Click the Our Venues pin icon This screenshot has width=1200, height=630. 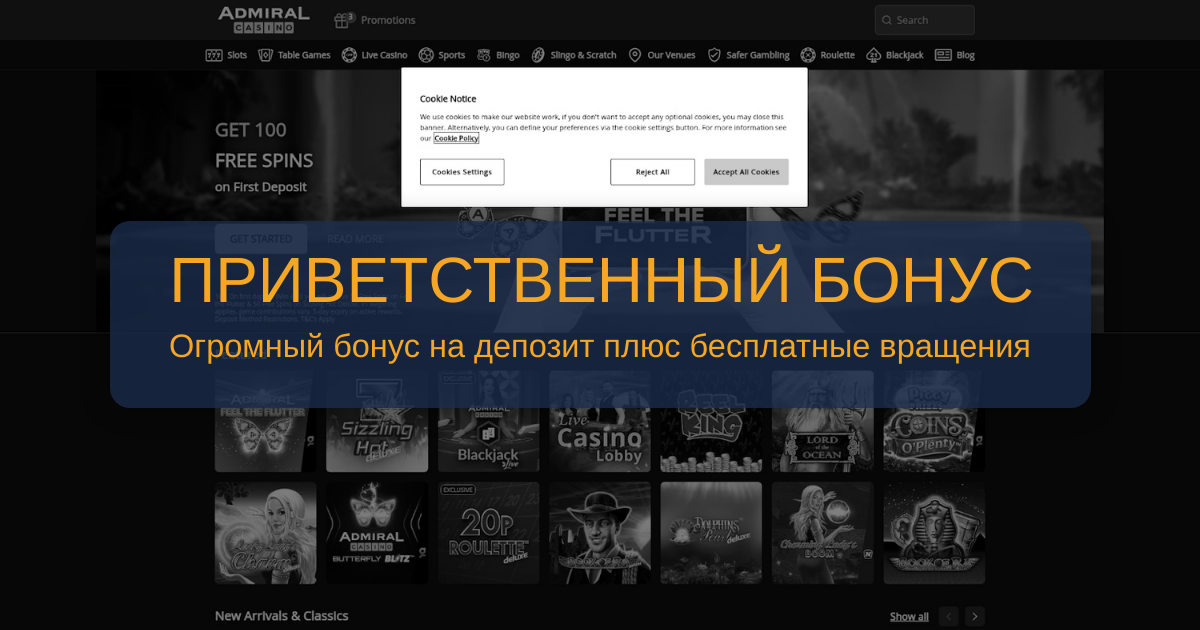coord(635,55)
